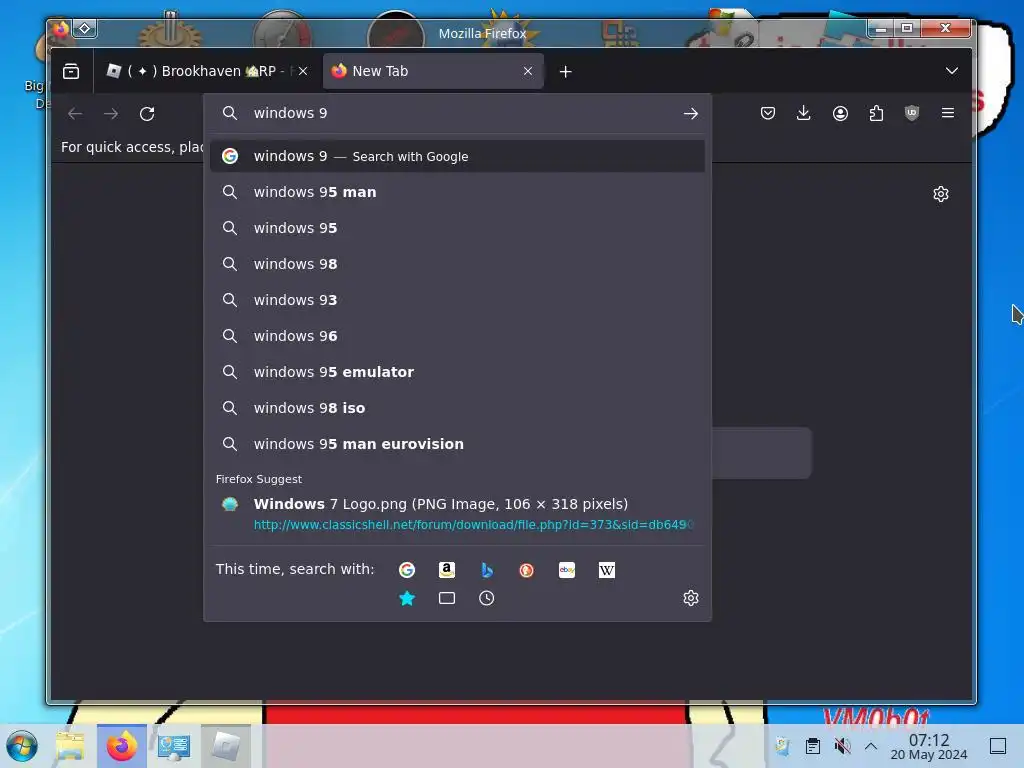The image size is (1024, 768).
Task: Open uBlock Origin shield icon
Action: 912,114
